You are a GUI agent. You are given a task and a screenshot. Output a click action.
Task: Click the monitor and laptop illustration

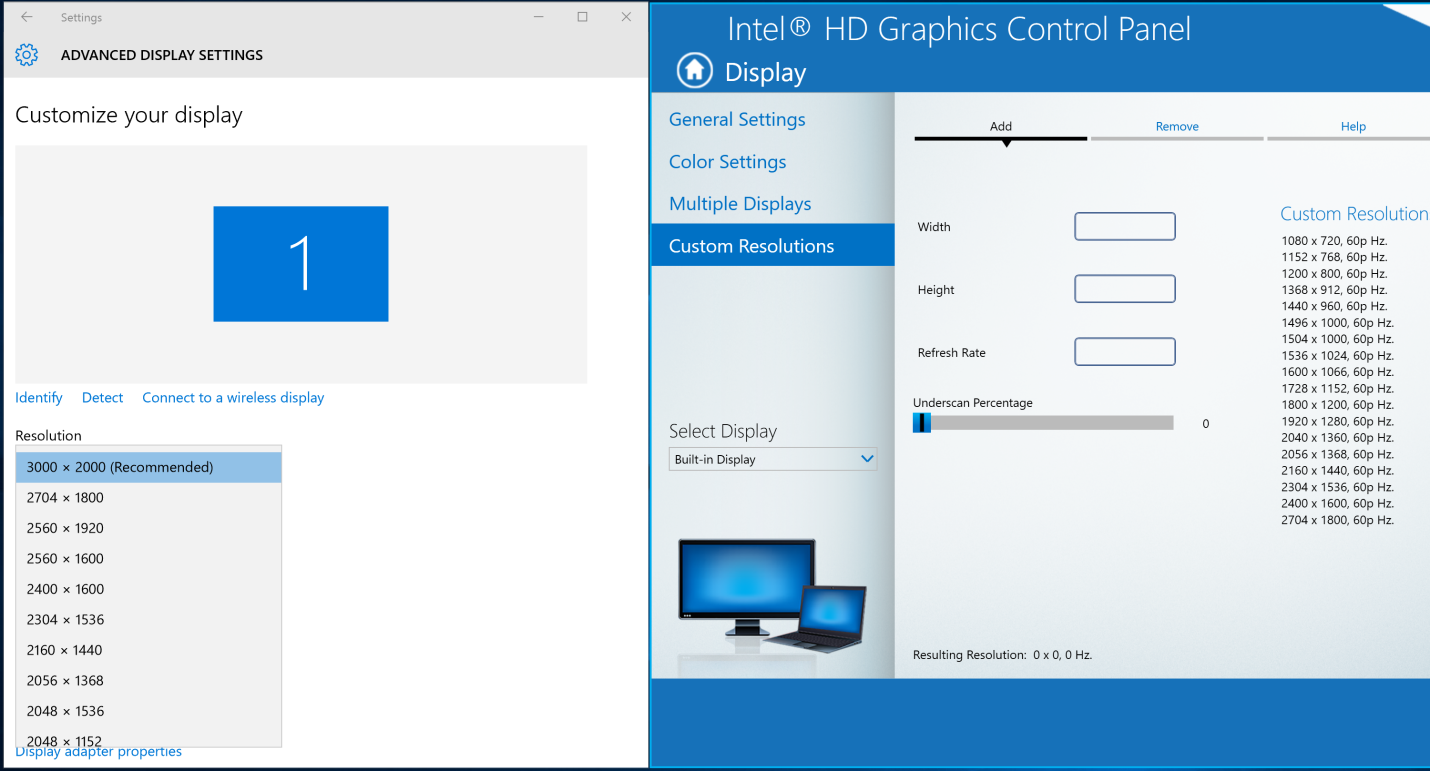(x=772, y=593)
